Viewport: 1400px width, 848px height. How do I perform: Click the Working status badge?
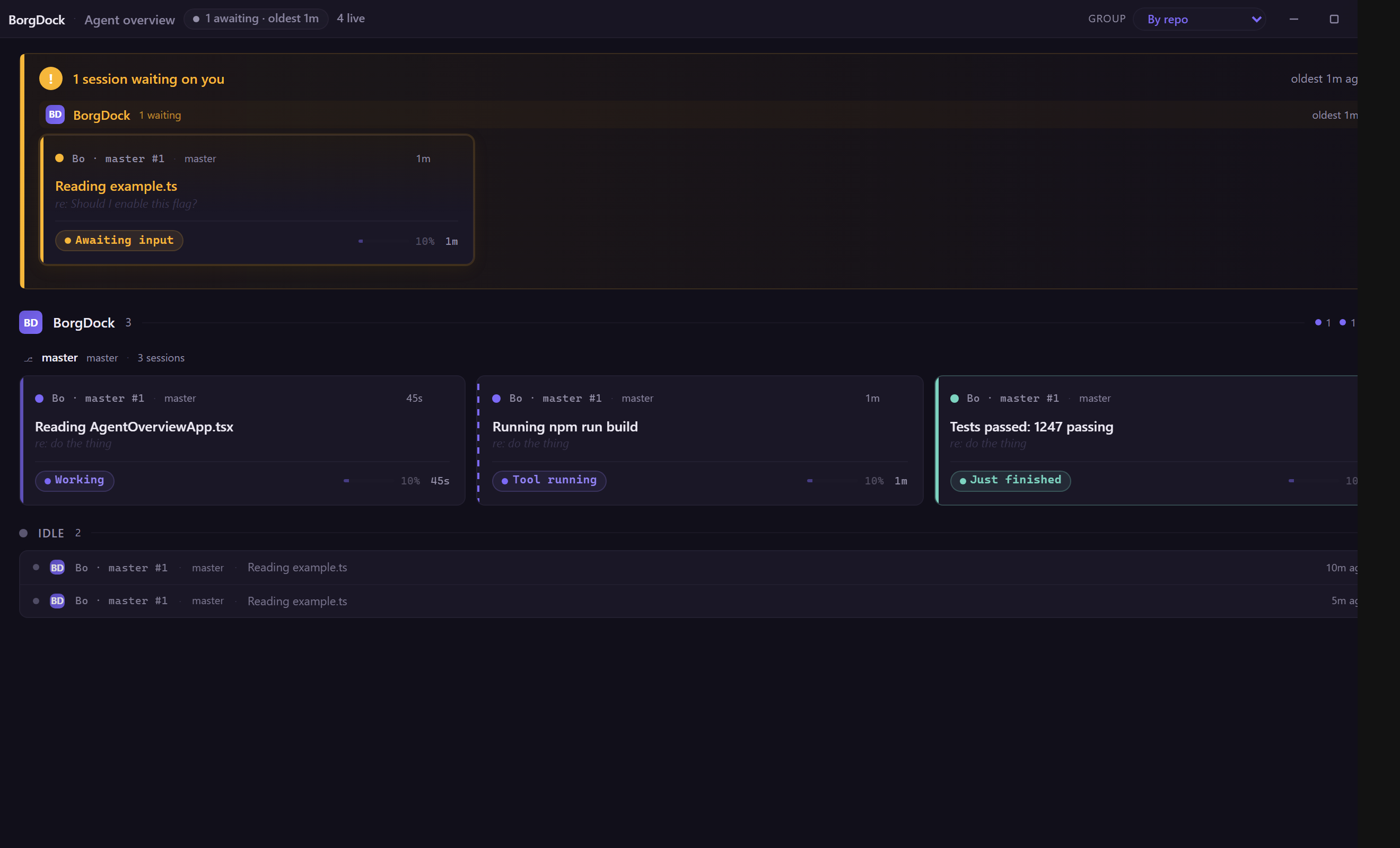(74, 481)
